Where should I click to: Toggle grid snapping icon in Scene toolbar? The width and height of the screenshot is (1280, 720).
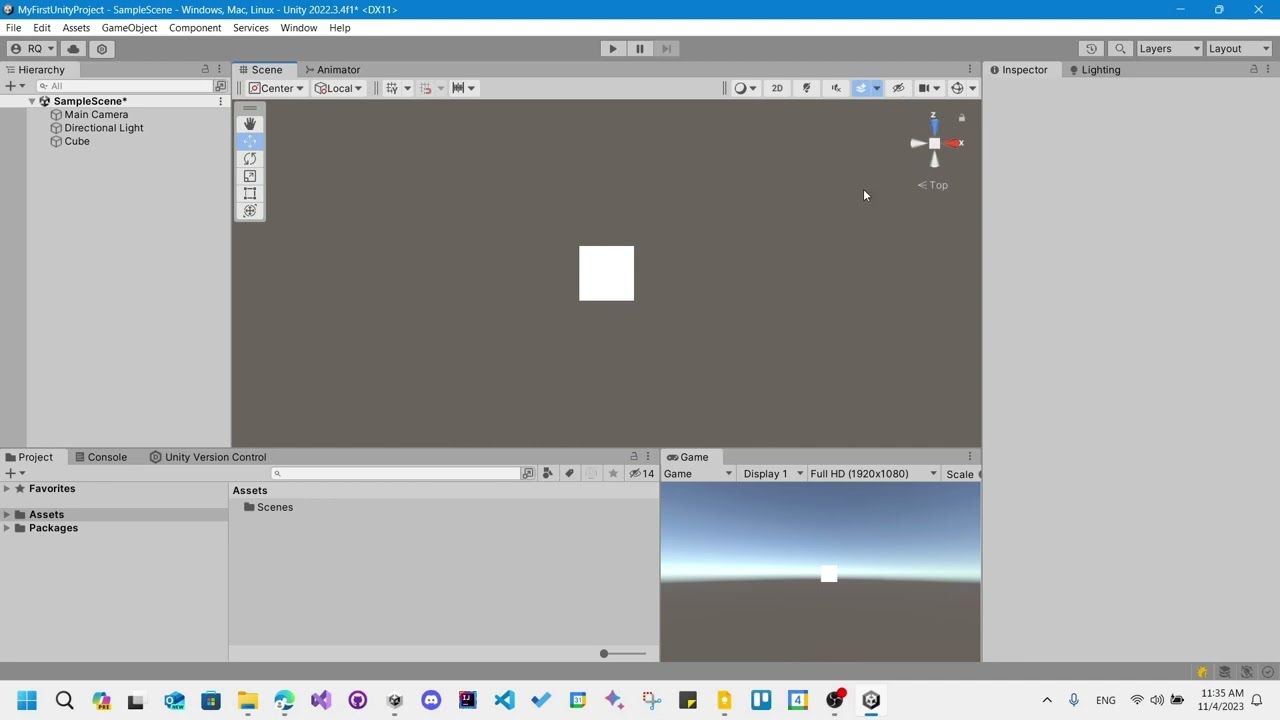coord(392,88)
